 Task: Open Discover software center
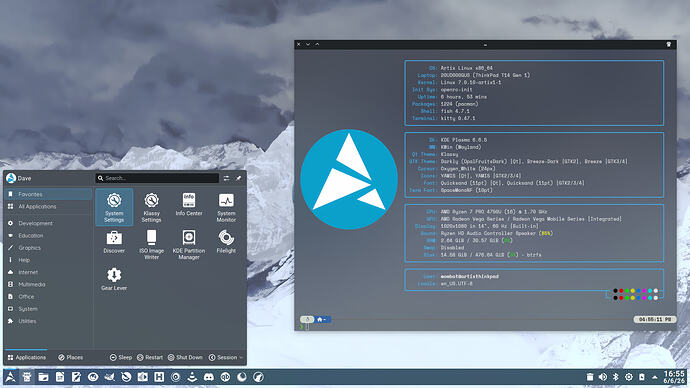point(114,242)
